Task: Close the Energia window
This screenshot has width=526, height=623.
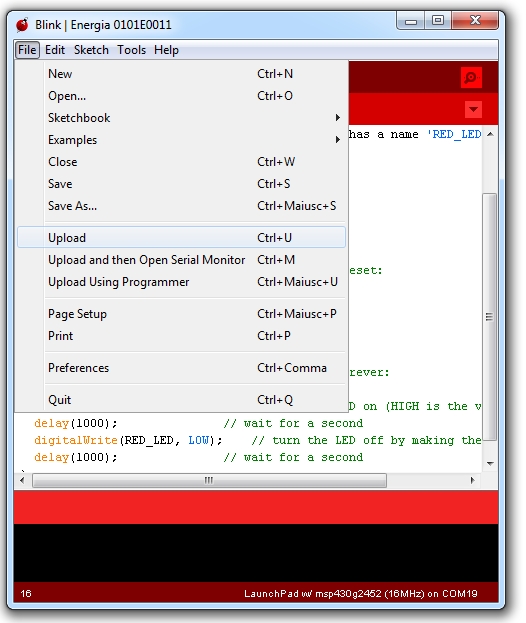Action: [475, 21]
